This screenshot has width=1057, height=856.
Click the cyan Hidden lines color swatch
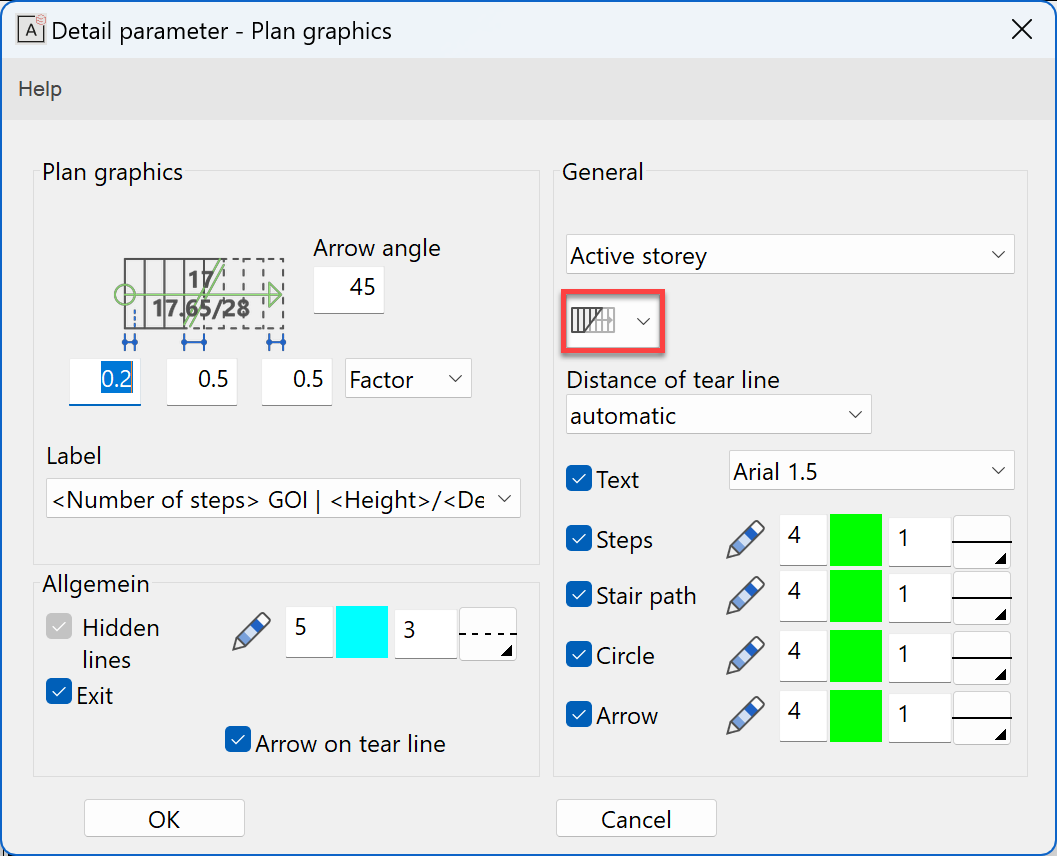coord(362,633)
